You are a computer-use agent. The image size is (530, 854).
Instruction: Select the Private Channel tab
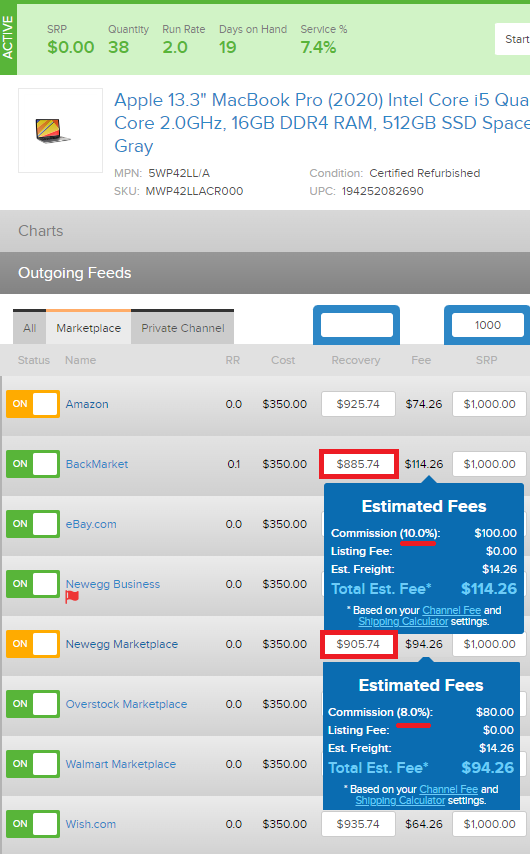click(182, 328)
